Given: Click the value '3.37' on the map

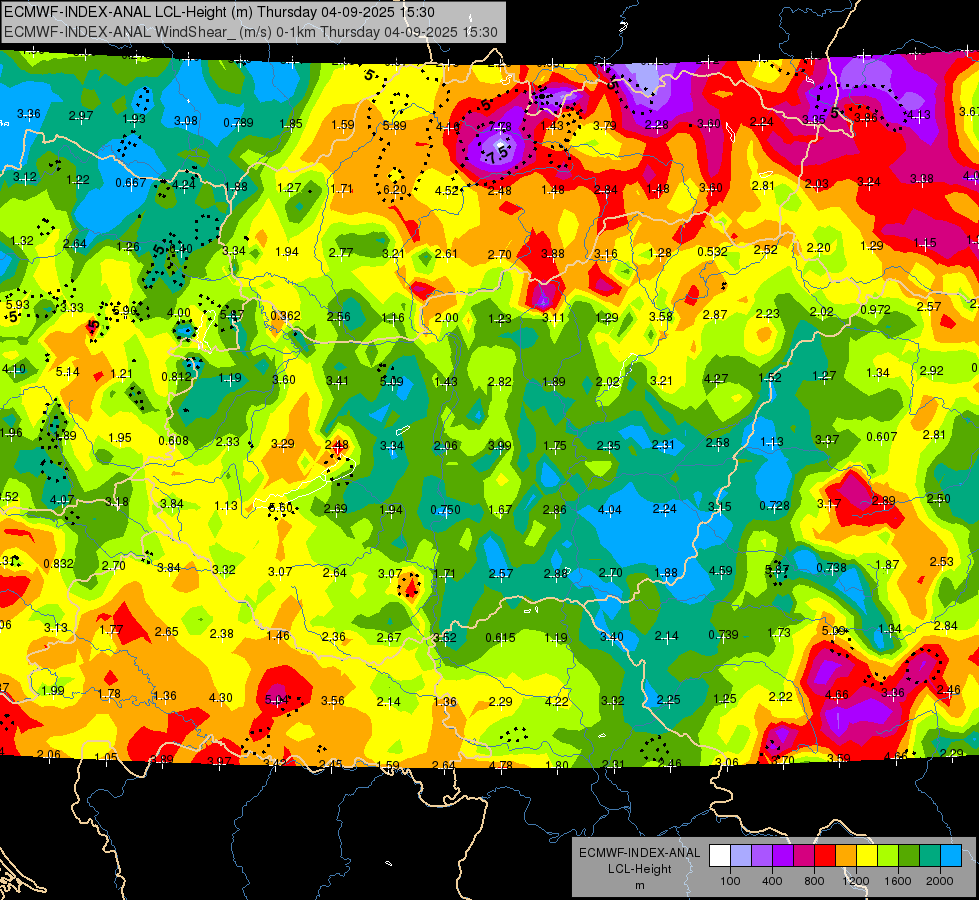Looking at the screenshot, I should tap(827, 440).
